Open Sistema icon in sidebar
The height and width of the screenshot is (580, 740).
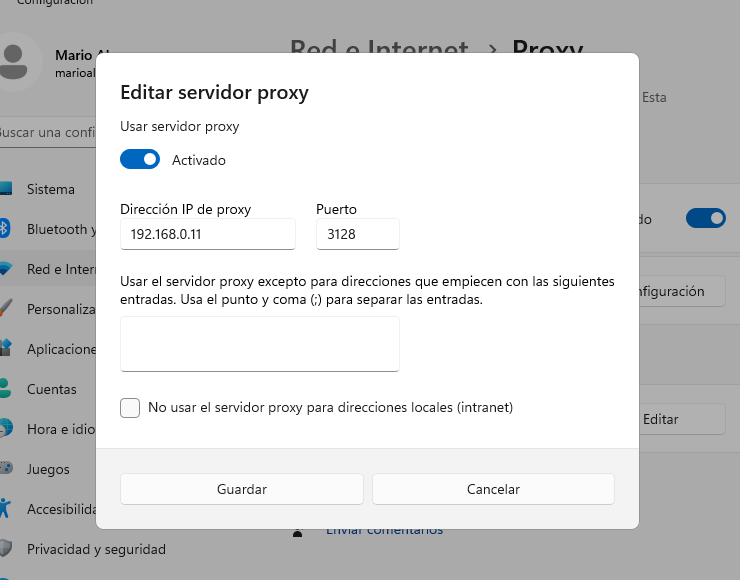point(5,189)
